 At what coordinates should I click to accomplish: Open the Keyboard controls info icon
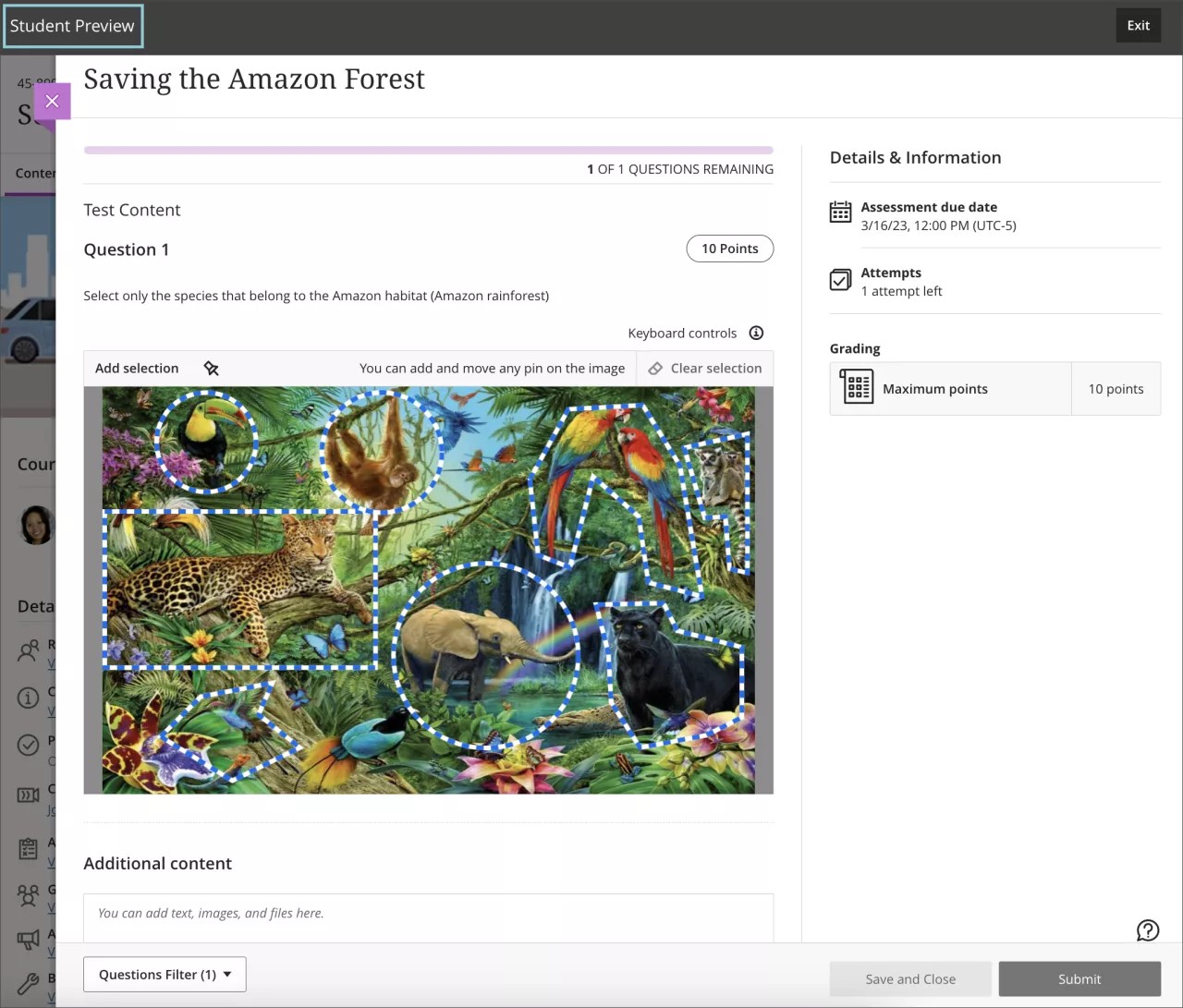click(756, 333)
